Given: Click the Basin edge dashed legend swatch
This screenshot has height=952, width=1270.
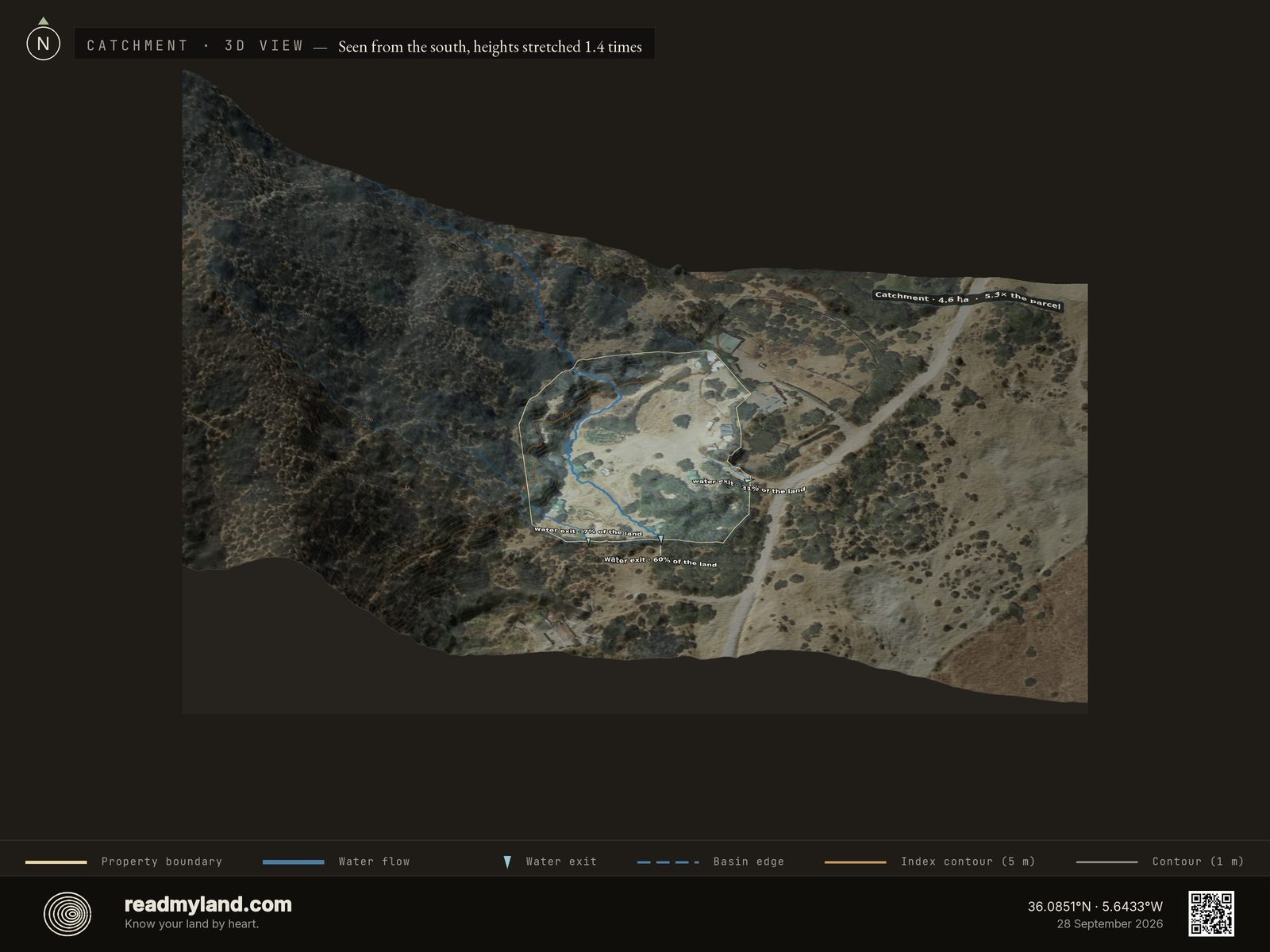Looking at the screenshot, I should (668, 862).
